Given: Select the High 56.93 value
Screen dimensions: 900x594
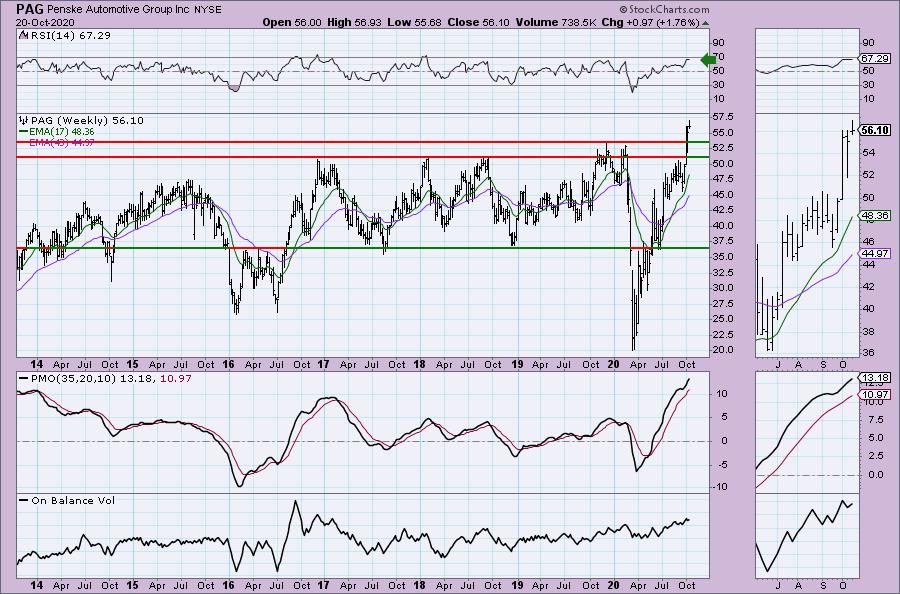Looking at the screenshot, I should (x=354, y=22).
